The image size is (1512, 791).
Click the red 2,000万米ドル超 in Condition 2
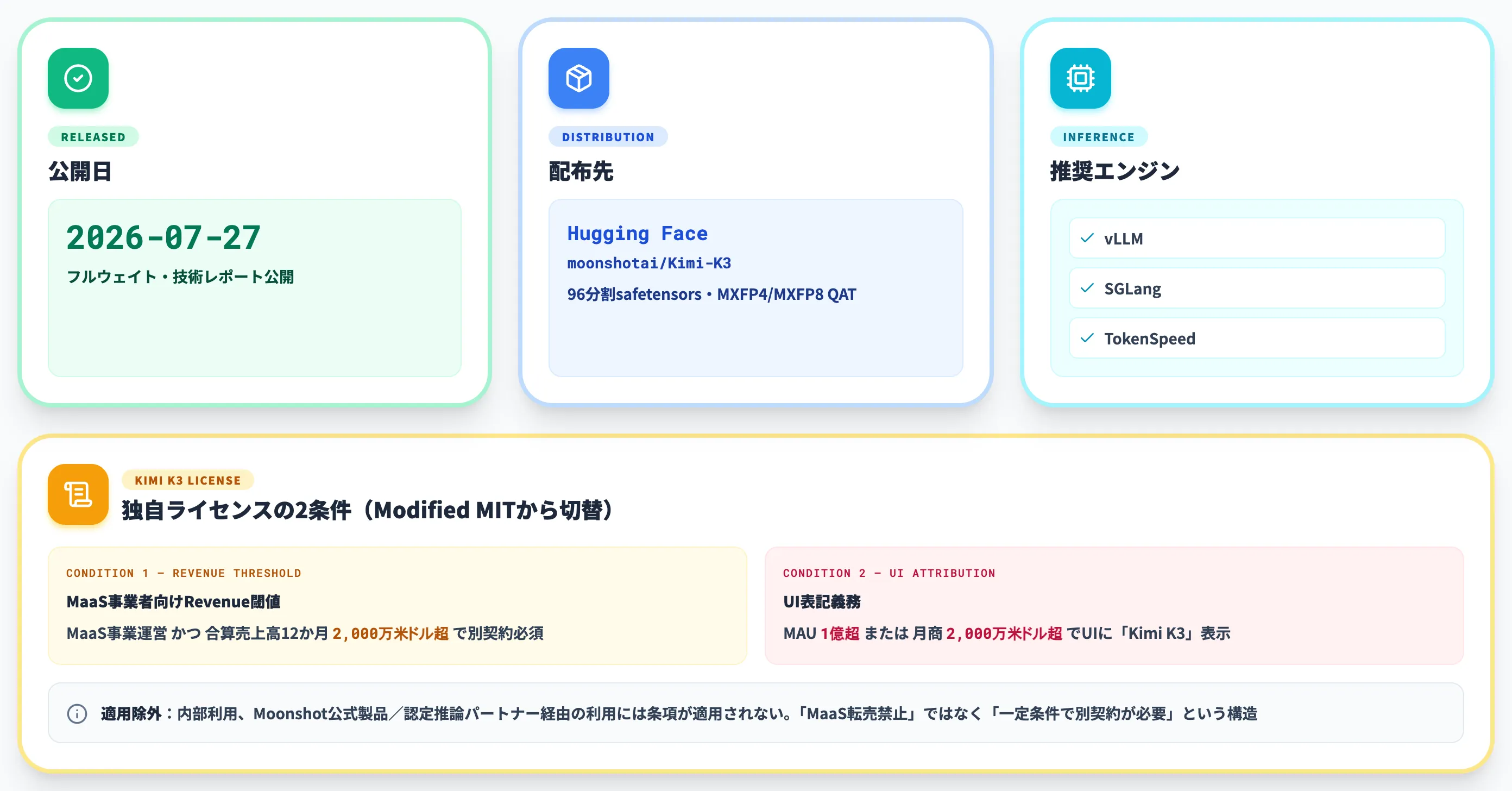point(1004,633)
